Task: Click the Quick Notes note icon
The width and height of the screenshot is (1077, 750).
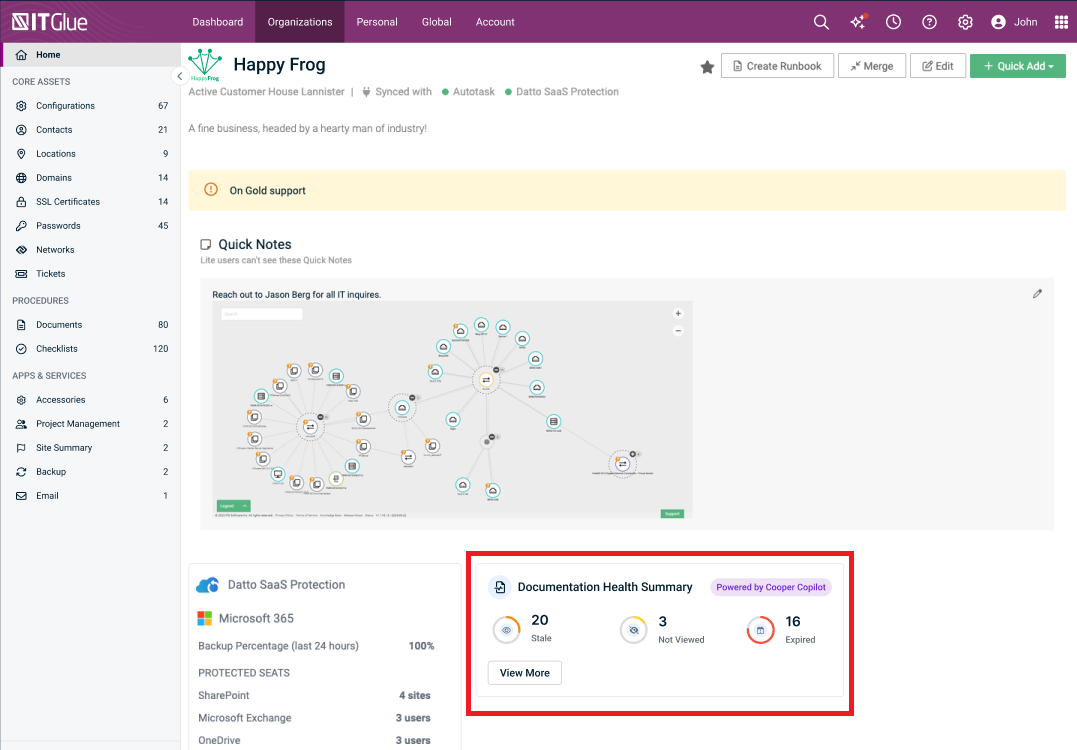Action: (205, 245)
